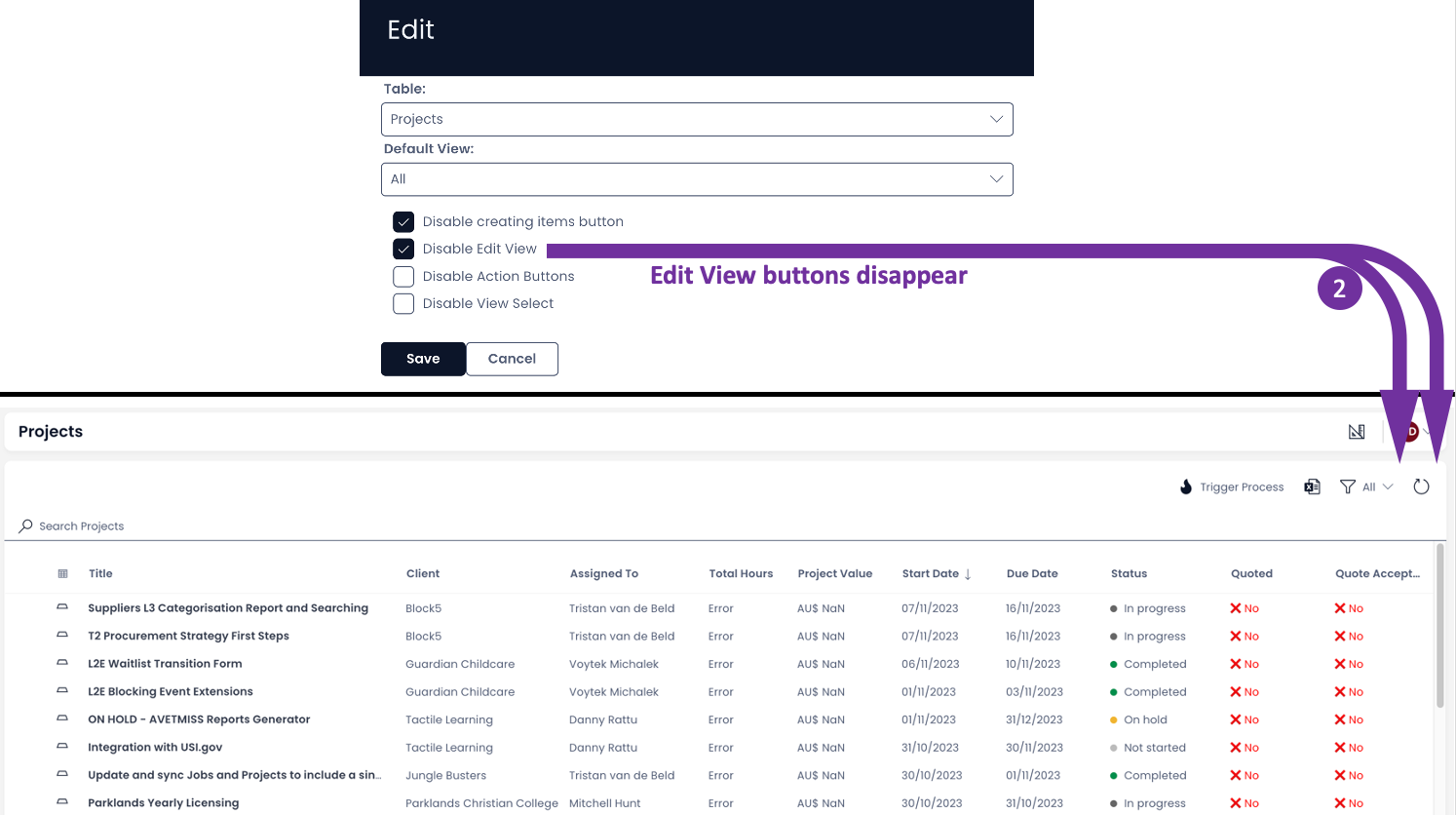Viewport: 1456px width, 815px height.
Task: Click the vertical scrollbar of the Projects table
Action: pos(1440,624)
